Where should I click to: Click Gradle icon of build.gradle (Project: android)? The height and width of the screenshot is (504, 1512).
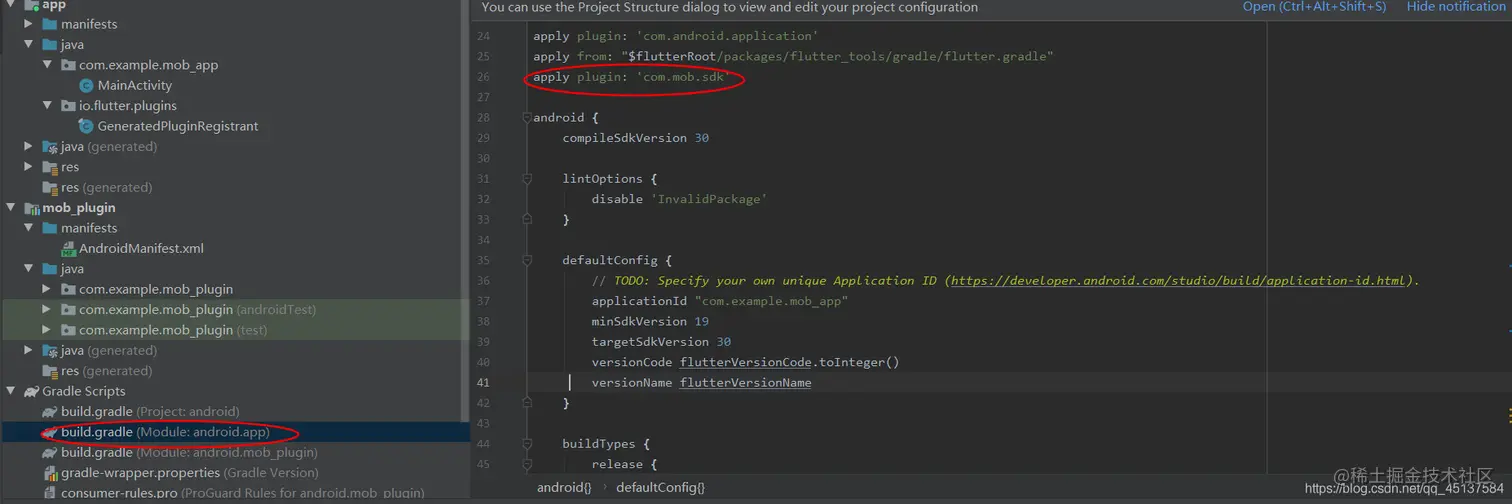pos(50,412)
